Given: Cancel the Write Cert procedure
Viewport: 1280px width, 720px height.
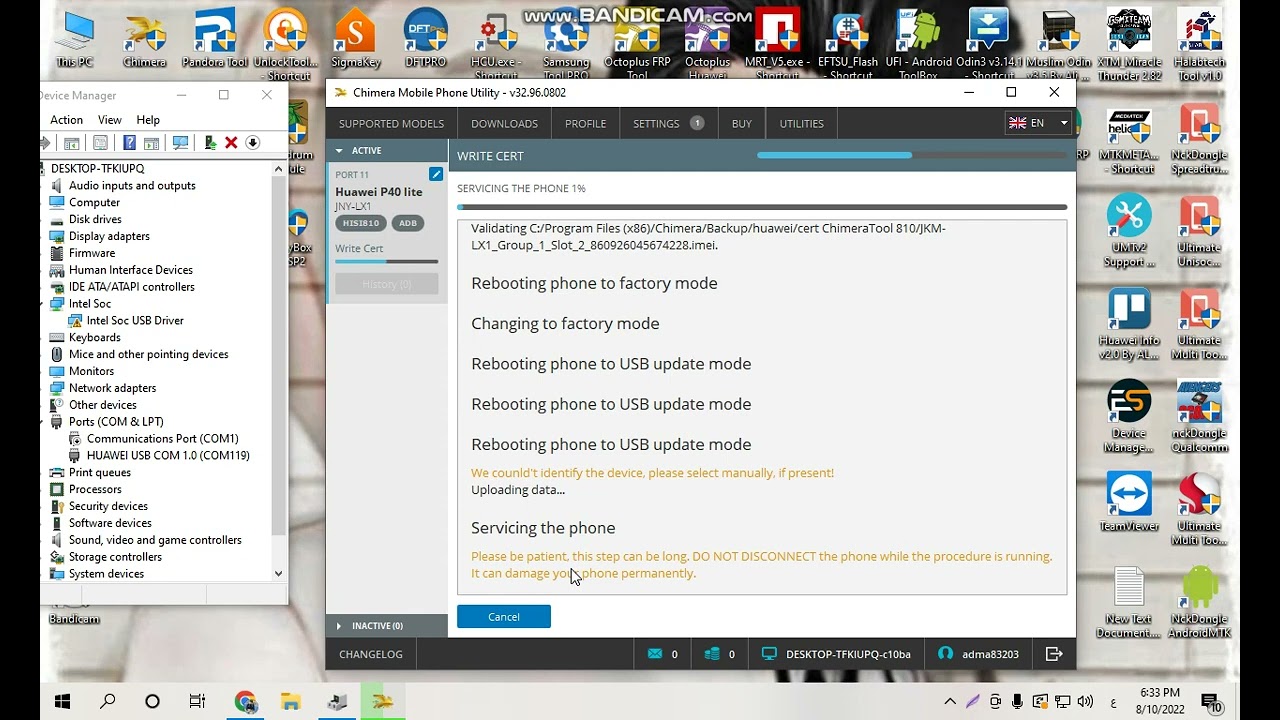Looking at the screenshot, I should [x=504, y=617].
